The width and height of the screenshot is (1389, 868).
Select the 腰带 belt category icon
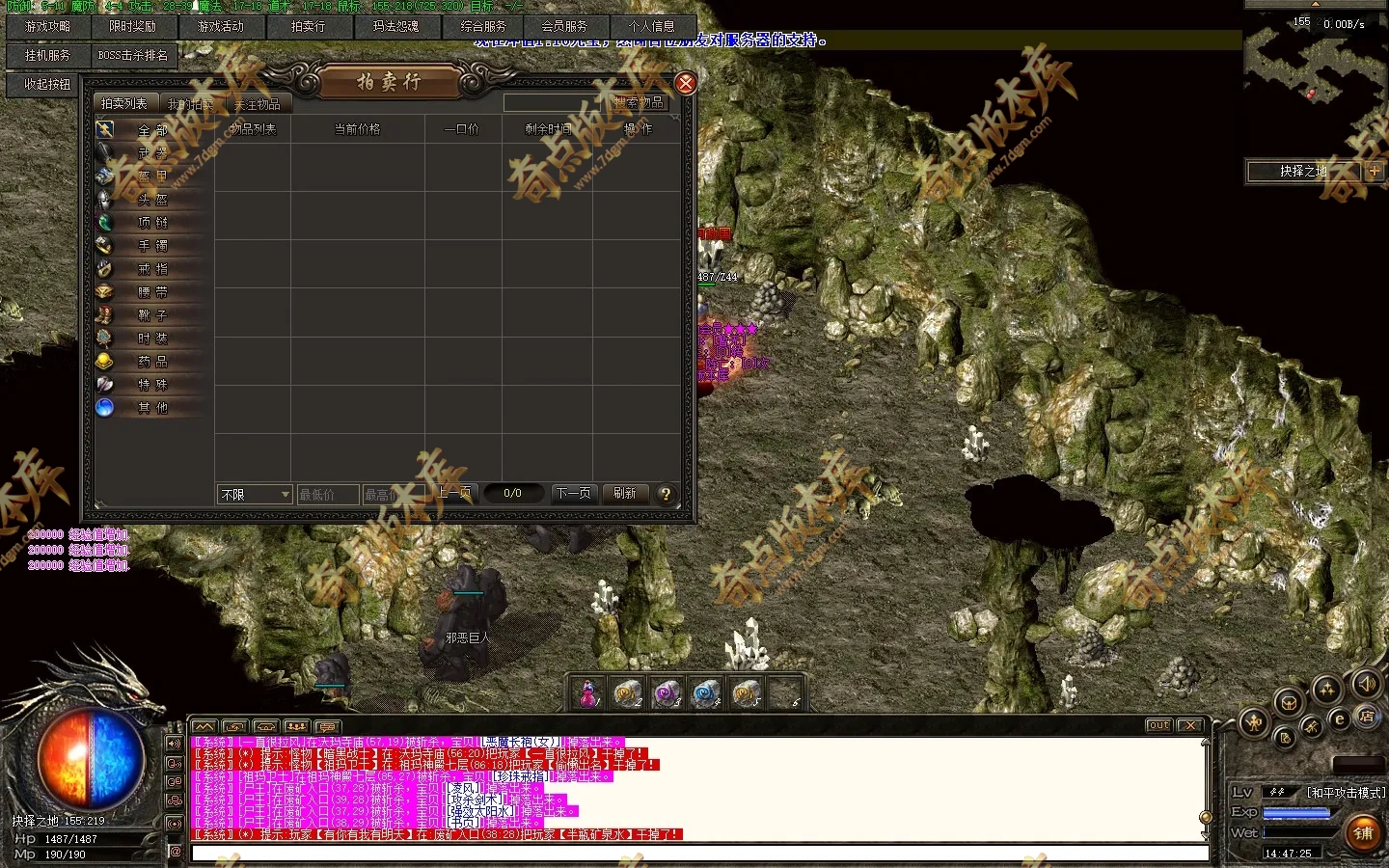point(105,291)
